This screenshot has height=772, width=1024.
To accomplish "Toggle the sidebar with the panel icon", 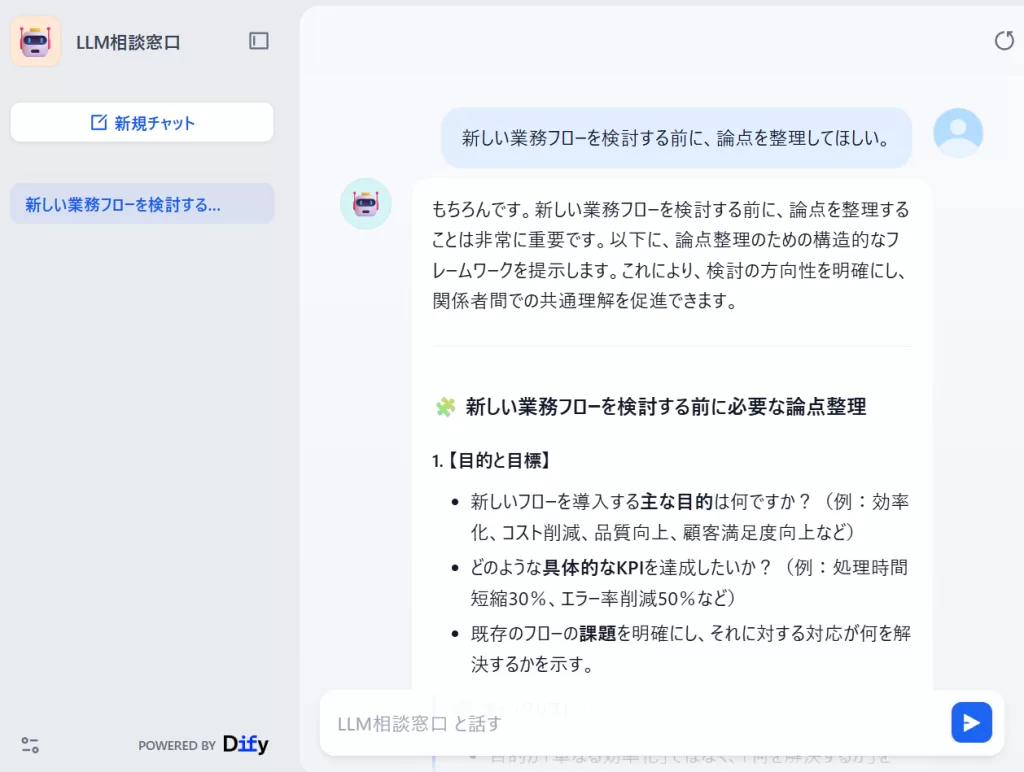I will click(258, 40).
